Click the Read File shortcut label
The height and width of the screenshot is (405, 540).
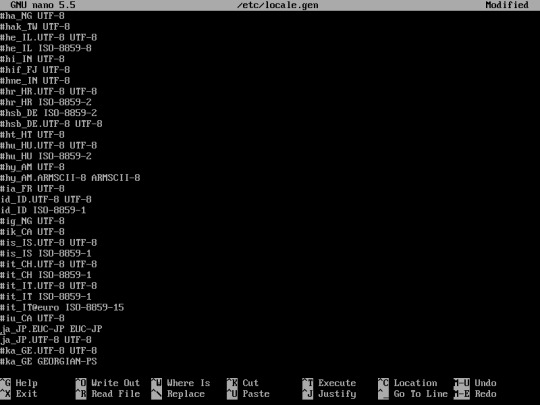pos(116,394)
